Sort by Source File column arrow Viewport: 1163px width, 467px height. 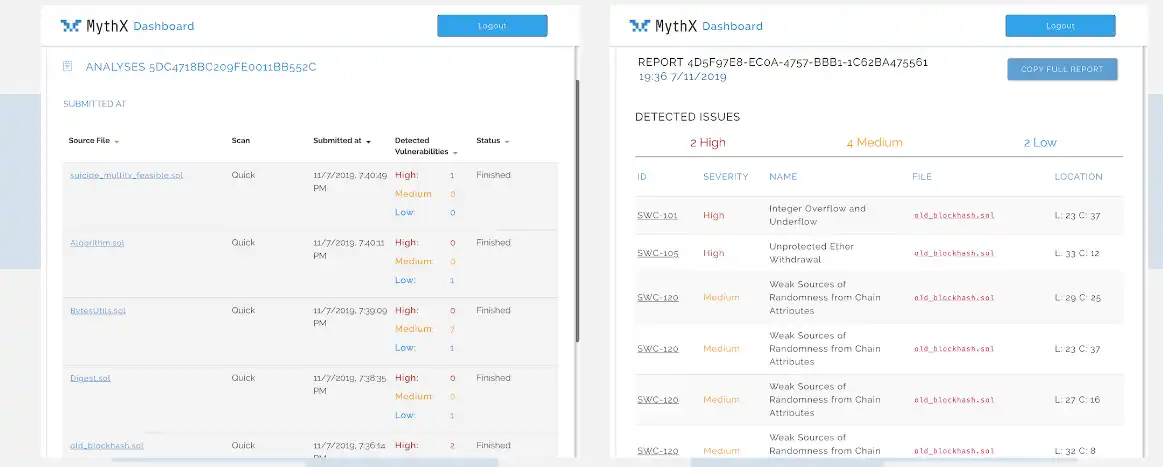(x=116, y=142)
